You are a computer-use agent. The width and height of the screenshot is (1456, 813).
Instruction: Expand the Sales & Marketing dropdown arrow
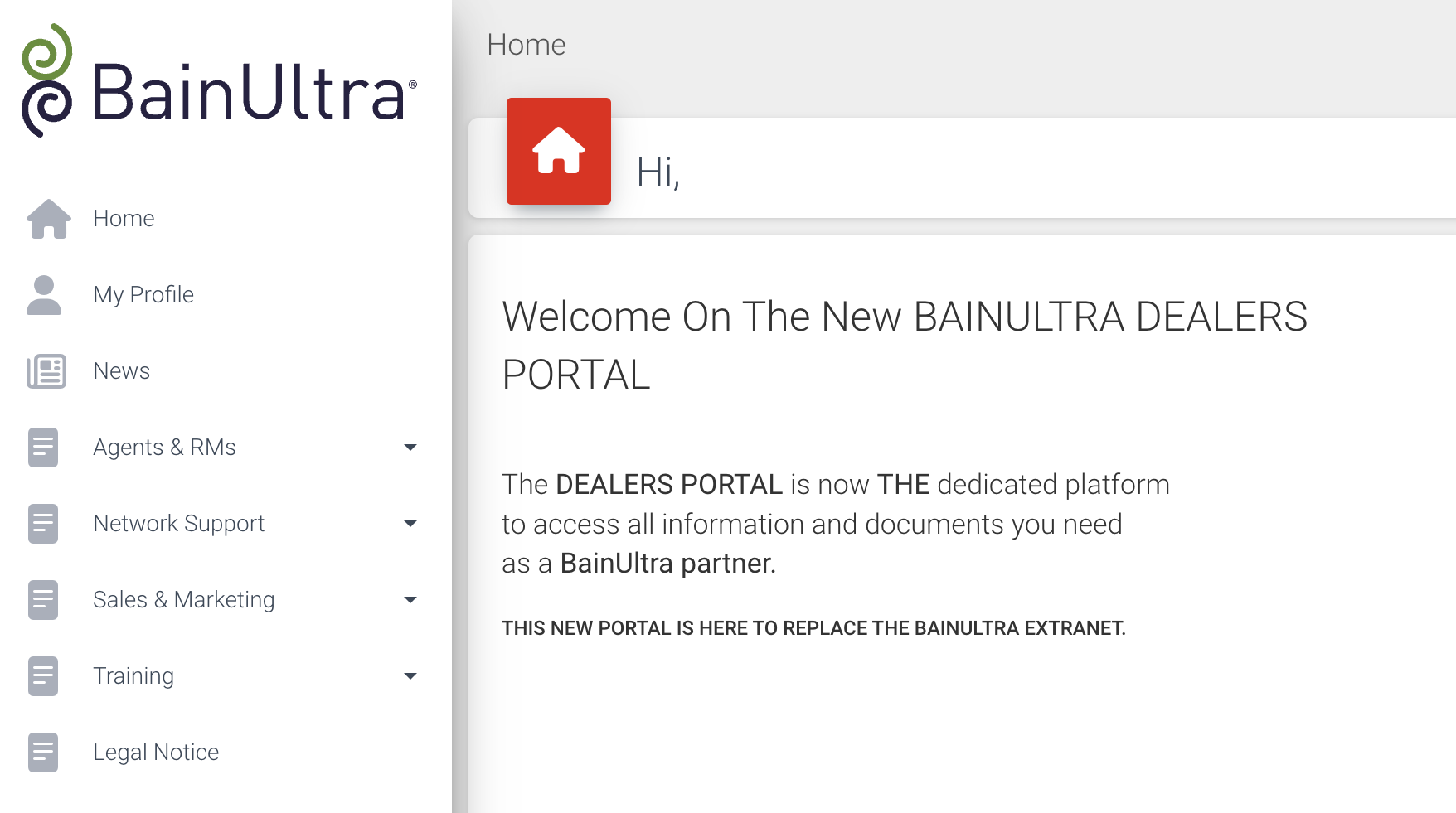pos(410,600)
